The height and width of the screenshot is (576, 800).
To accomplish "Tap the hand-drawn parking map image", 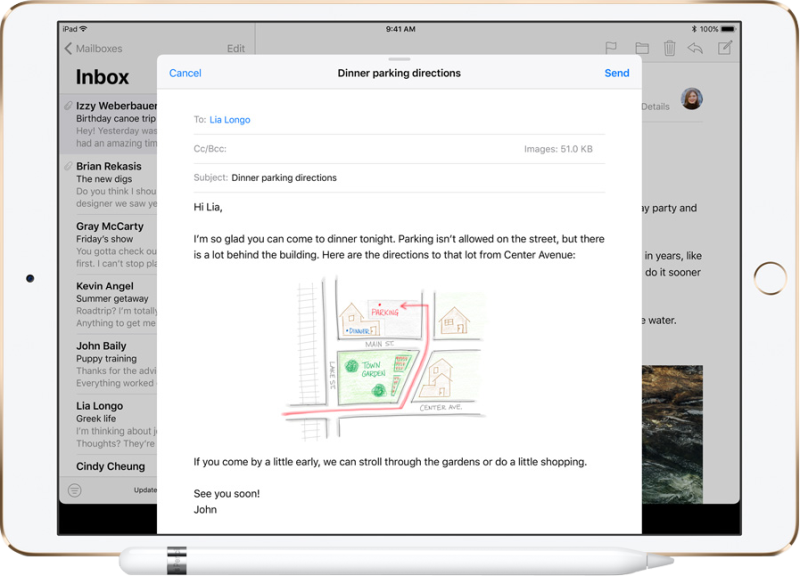I will (x=384, y=358).
